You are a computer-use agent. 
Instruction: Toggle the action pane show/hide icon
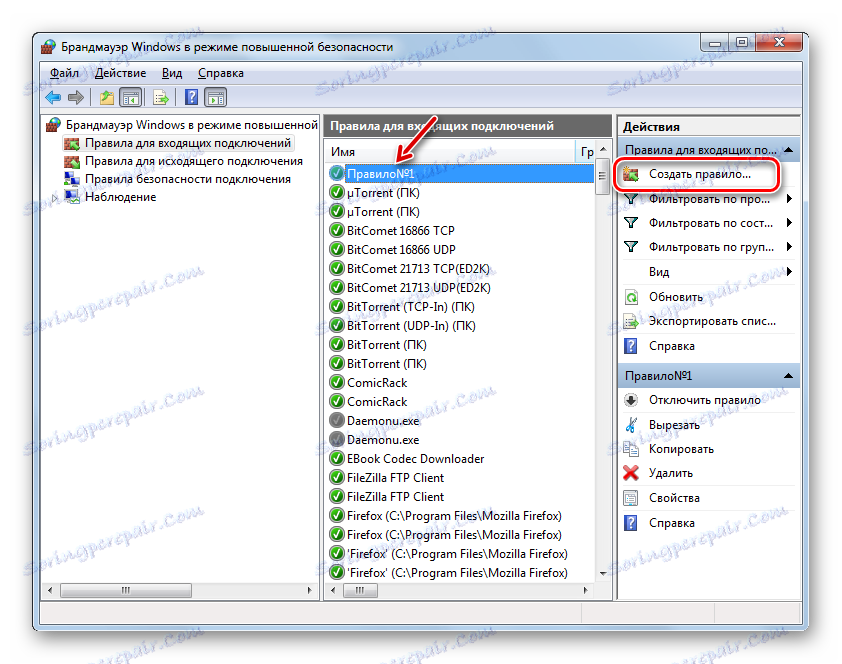[x=216, y=97]
